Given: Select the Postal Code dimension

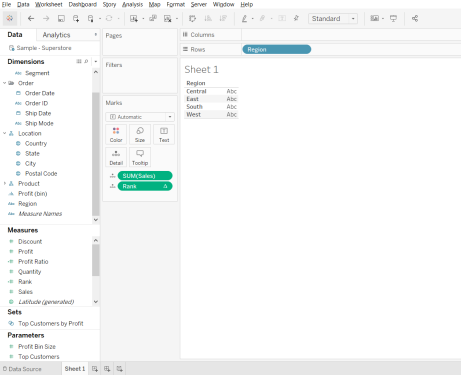Looking at the screenshot, I should (41, 173).
